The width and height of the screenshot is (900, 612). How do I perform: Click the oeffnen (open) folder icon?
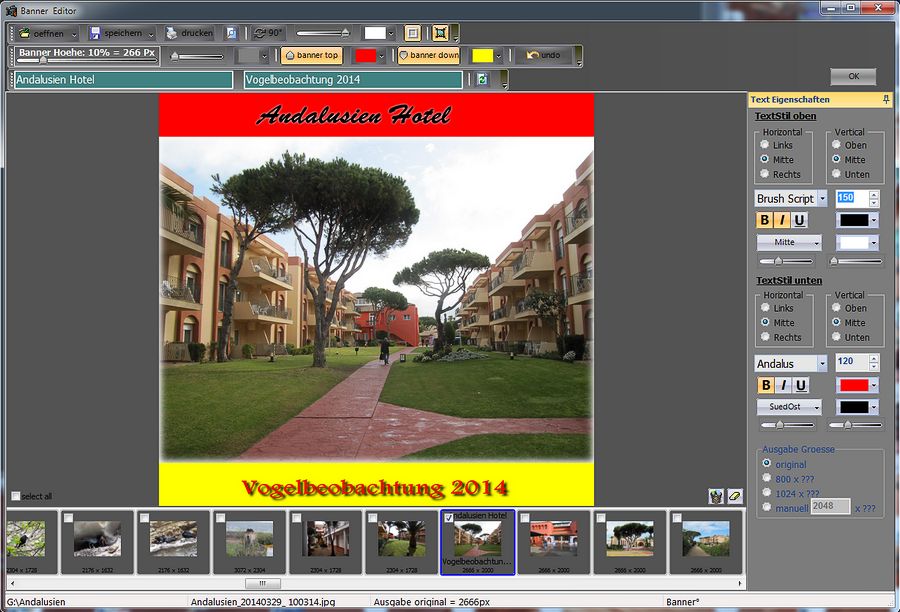pos(25,33)
